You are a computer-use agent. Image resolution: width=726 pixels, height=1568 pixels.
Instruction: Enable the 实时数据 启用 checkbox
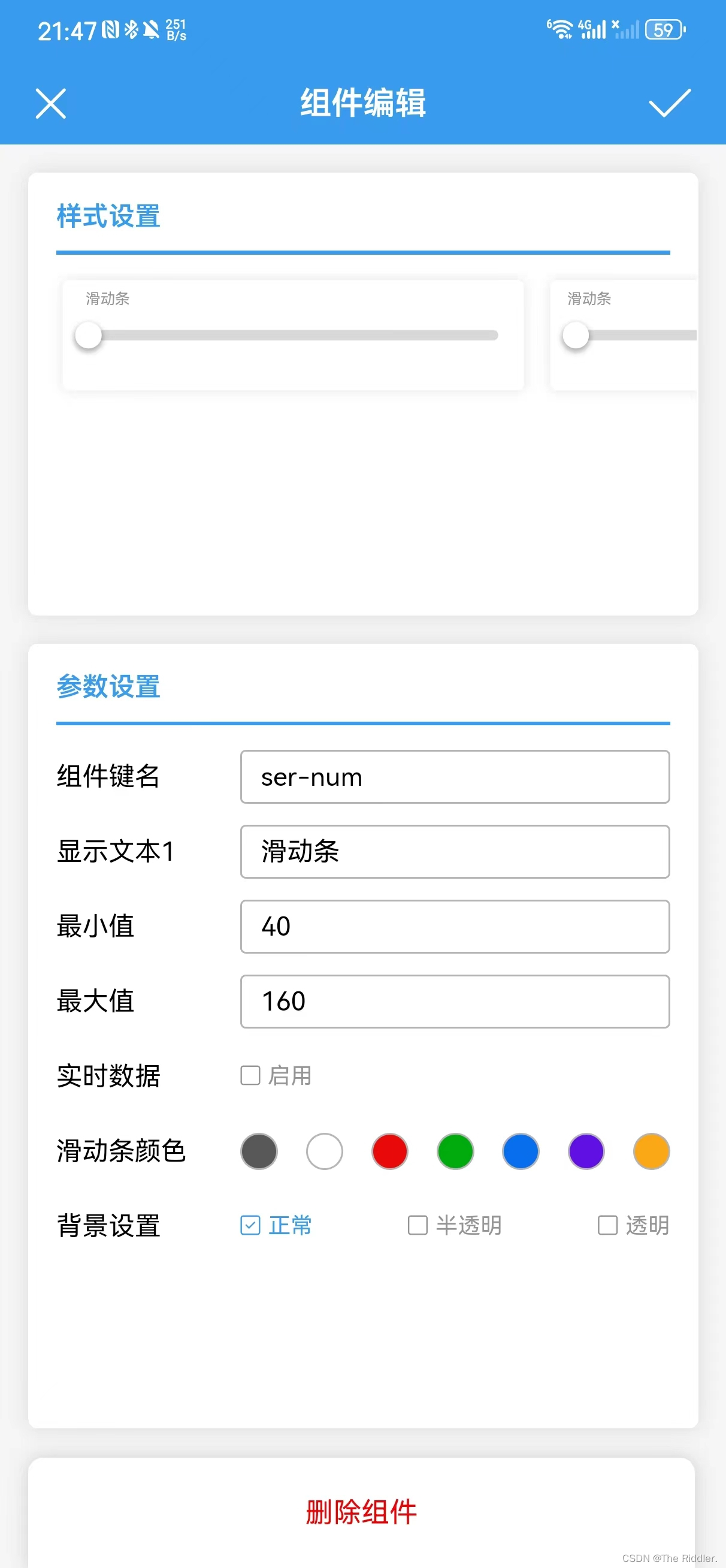click(x=250, y=1075)
